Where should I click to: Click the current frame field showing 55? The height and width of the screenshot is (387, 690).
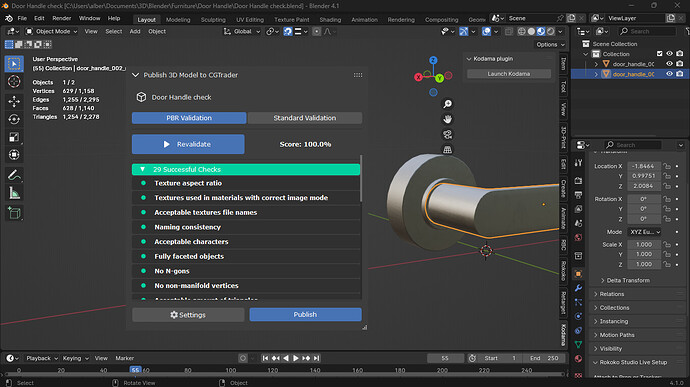click(445, 358)
